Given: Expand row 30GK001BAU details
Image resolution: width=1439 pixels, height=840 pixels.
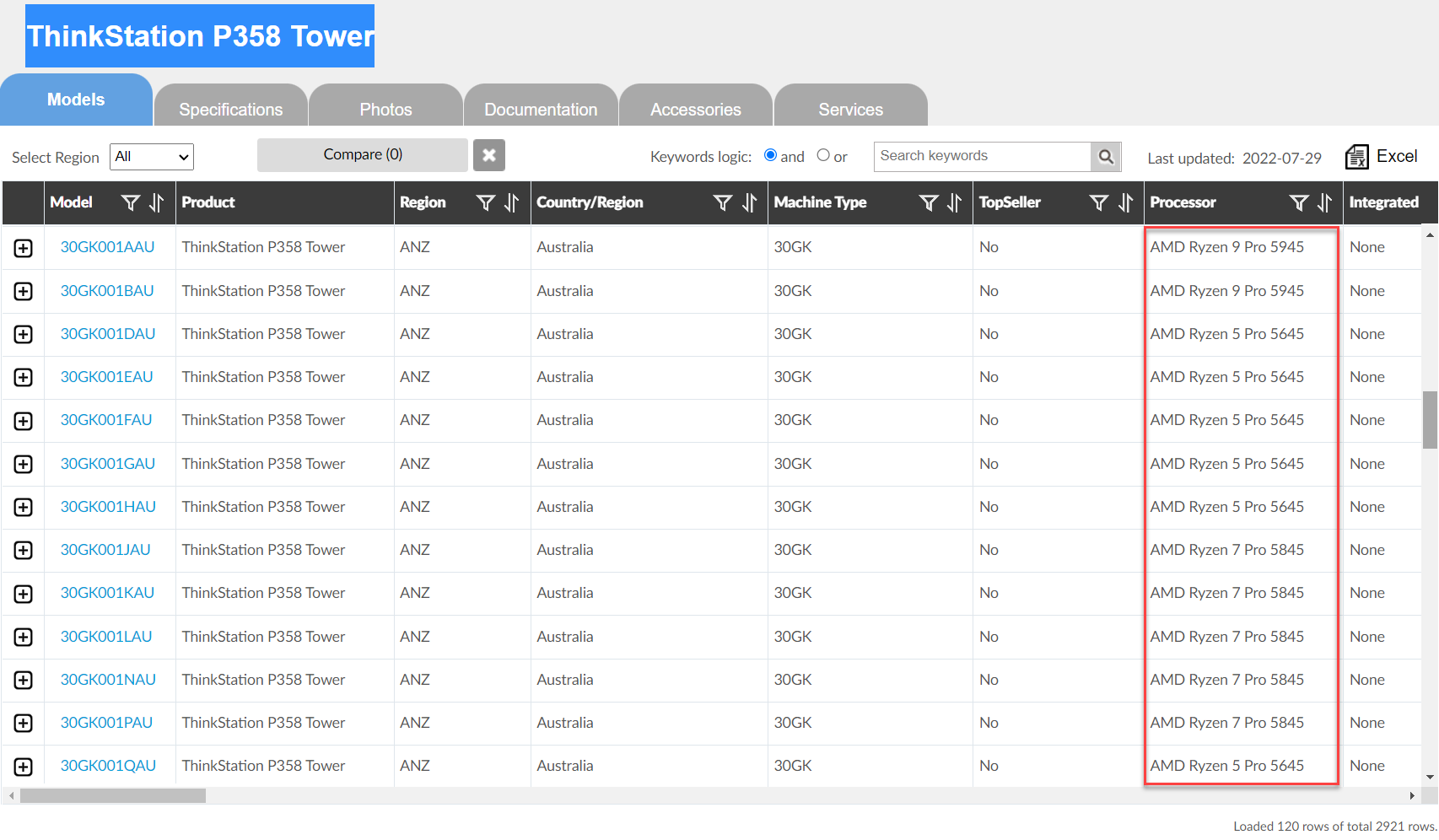Looking at the screenshot, I should 24,291.
